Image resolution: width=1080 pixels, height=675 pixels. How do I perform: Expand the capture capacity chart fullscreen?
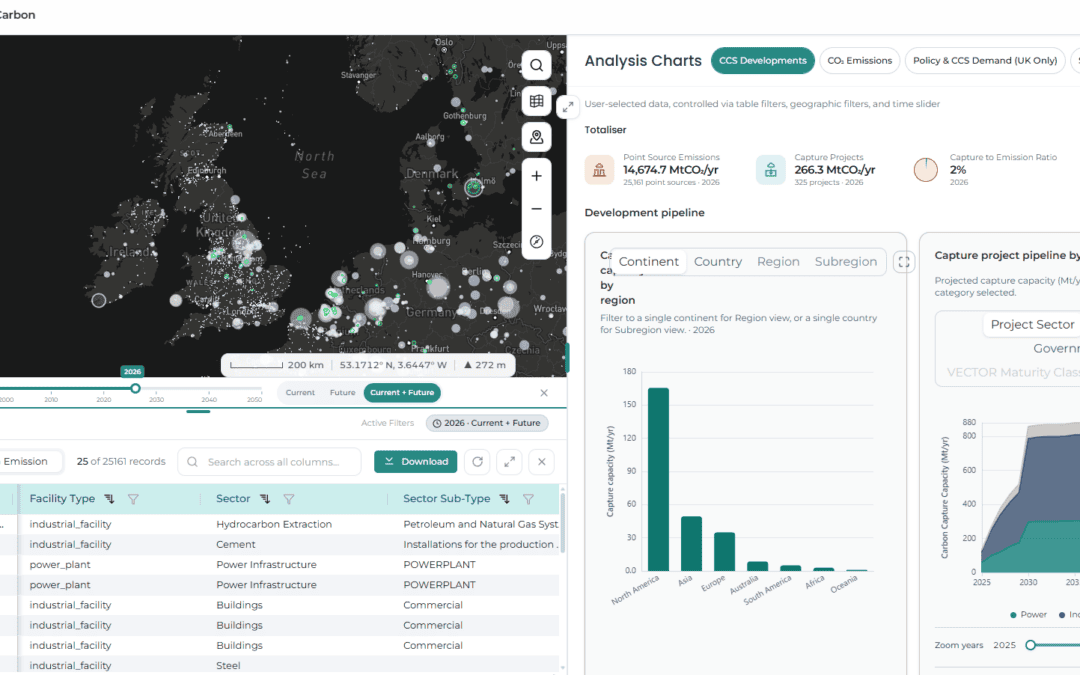coord(904,262)
